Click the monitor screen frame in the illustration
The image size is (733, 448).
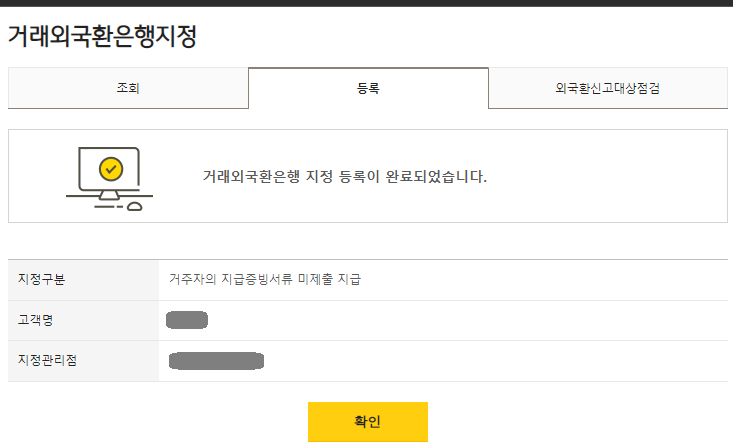pyautogui.click(x=109, y=169)
